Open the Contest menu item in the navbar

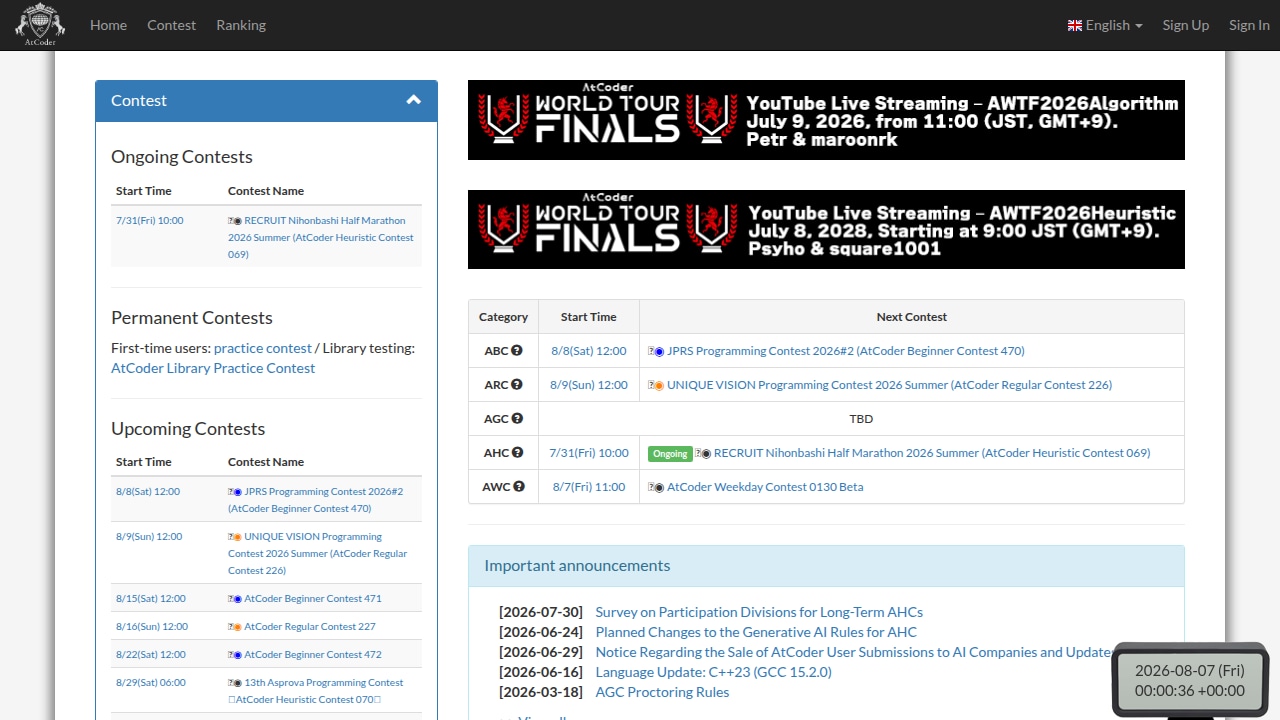(171, 25)
